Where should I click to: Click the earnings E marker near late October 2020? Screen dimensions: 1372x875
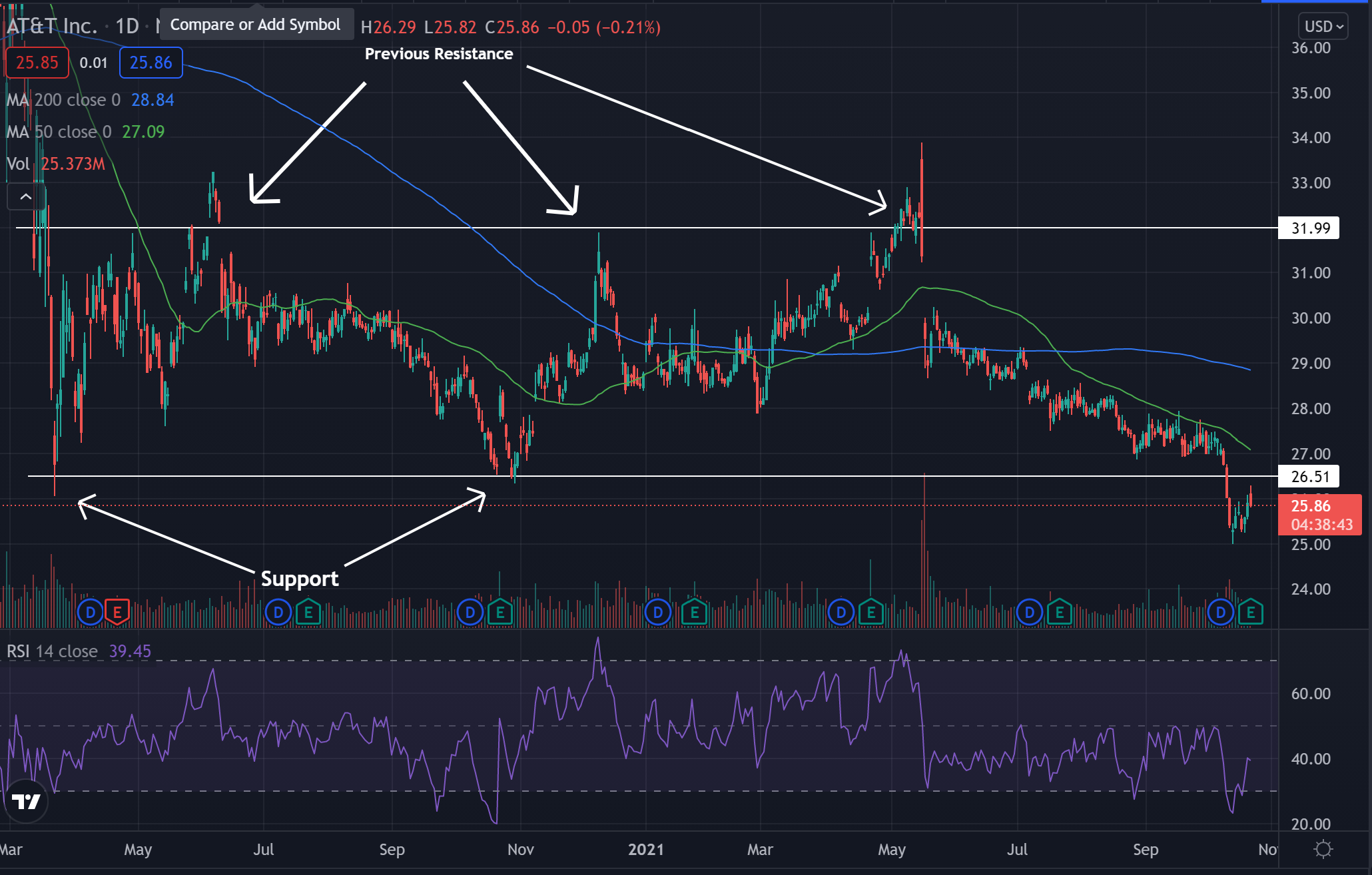click(x=500, y=612)
